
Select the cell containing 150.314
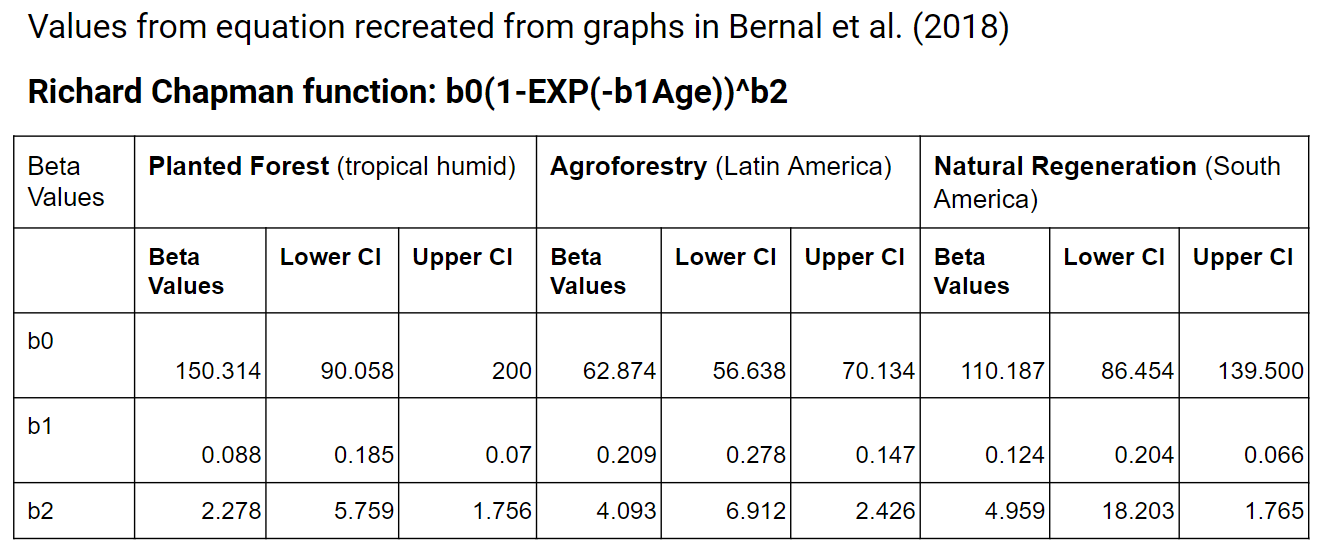click(217, 372)
